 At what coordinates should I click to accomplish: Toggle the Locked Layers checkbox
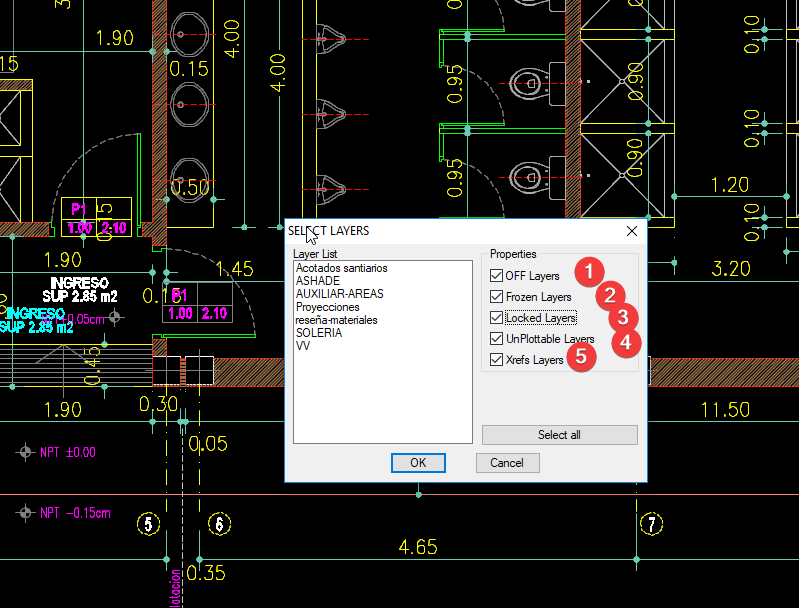click(x=496, y=318)
